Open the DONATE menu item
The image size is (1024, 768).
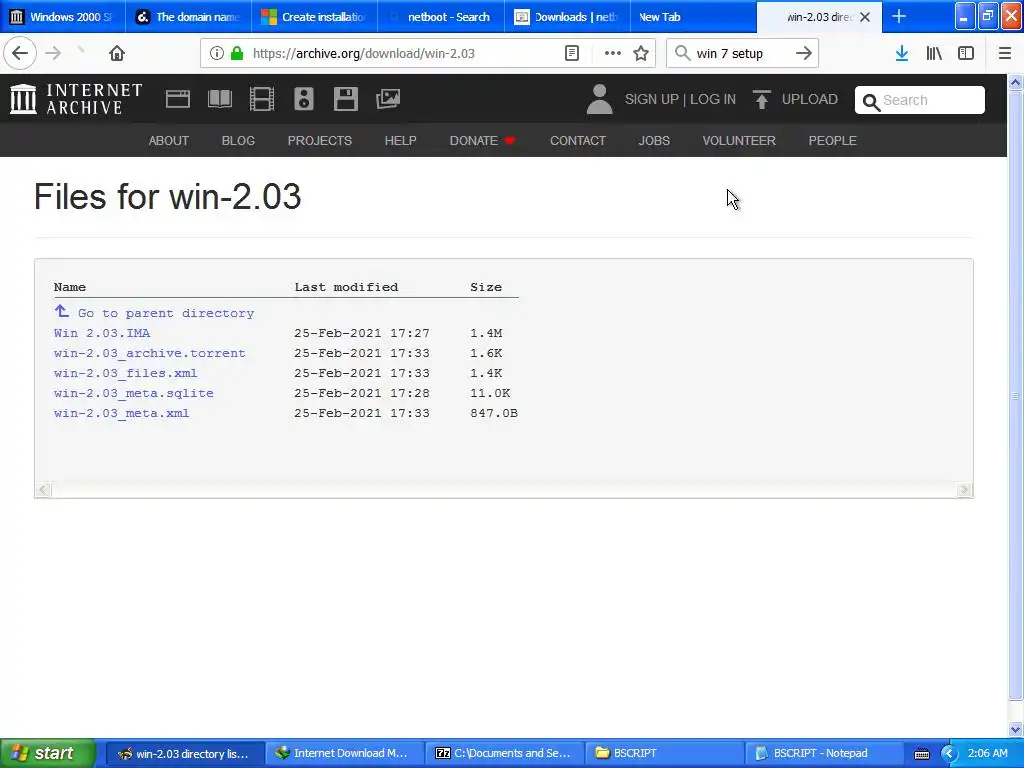[482, 140]
